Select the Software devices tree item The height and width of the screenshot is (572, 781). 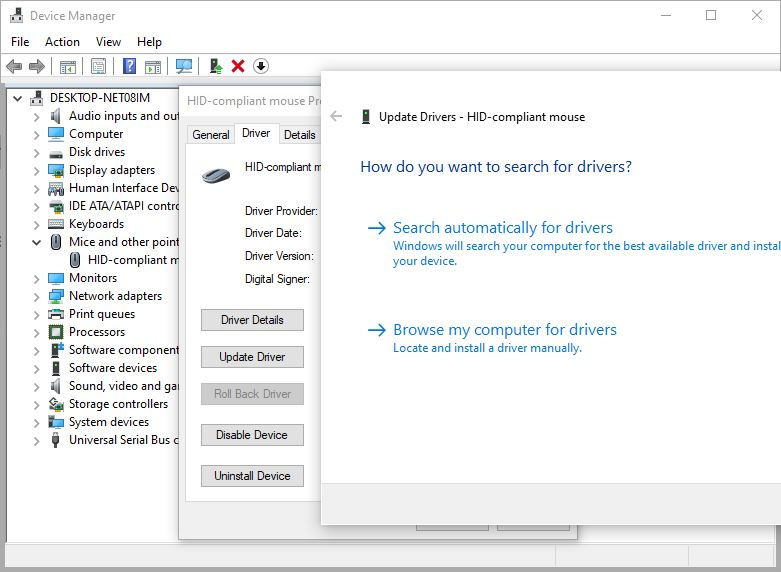click(x=113, y=368)
